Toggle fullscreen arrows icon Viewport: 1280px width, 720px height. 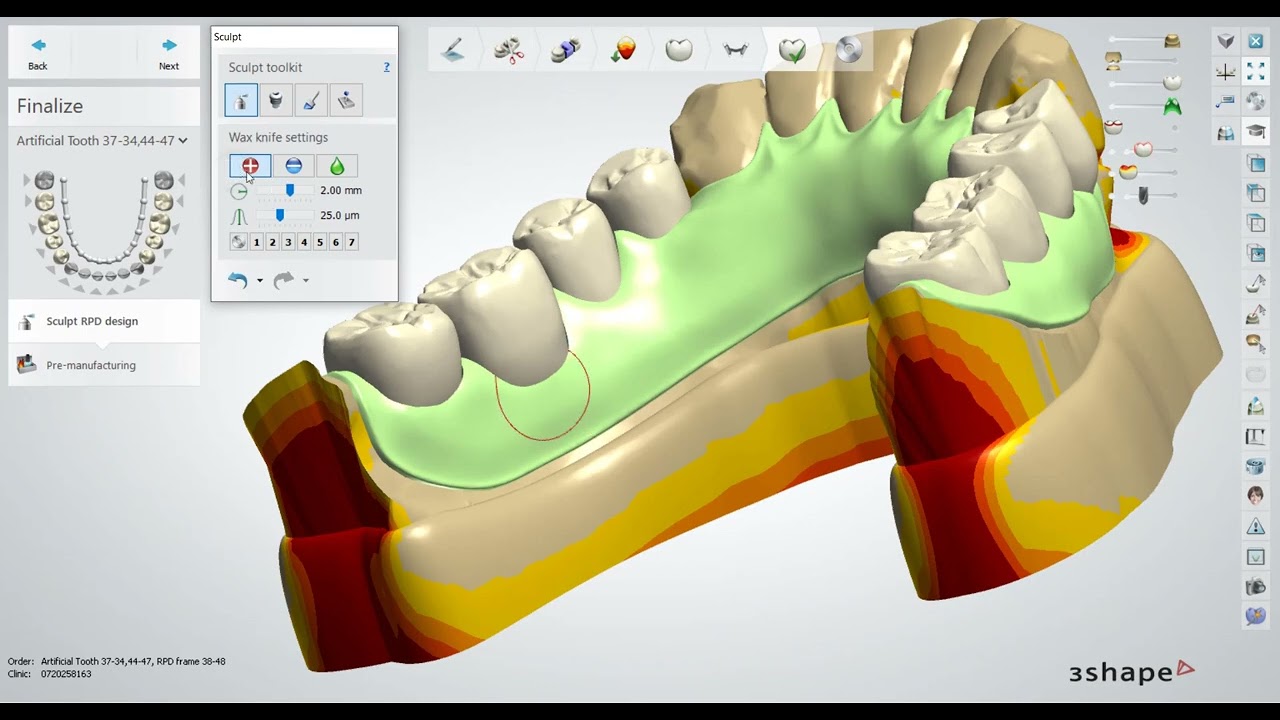pyautogui.click(x=1256, y=72)
